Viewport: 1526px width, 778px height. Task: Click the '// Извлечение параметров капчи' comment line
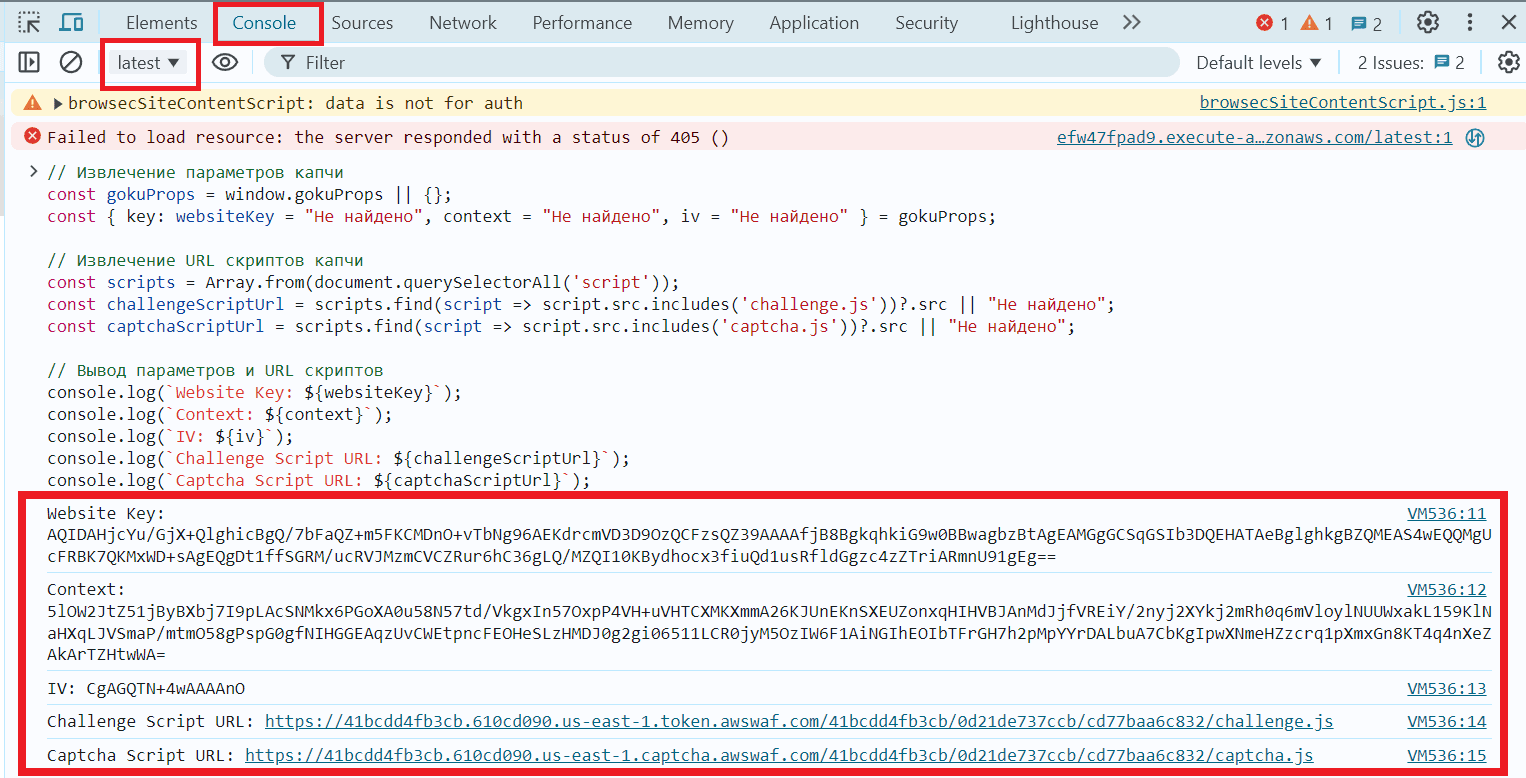(x=196, y=172)
